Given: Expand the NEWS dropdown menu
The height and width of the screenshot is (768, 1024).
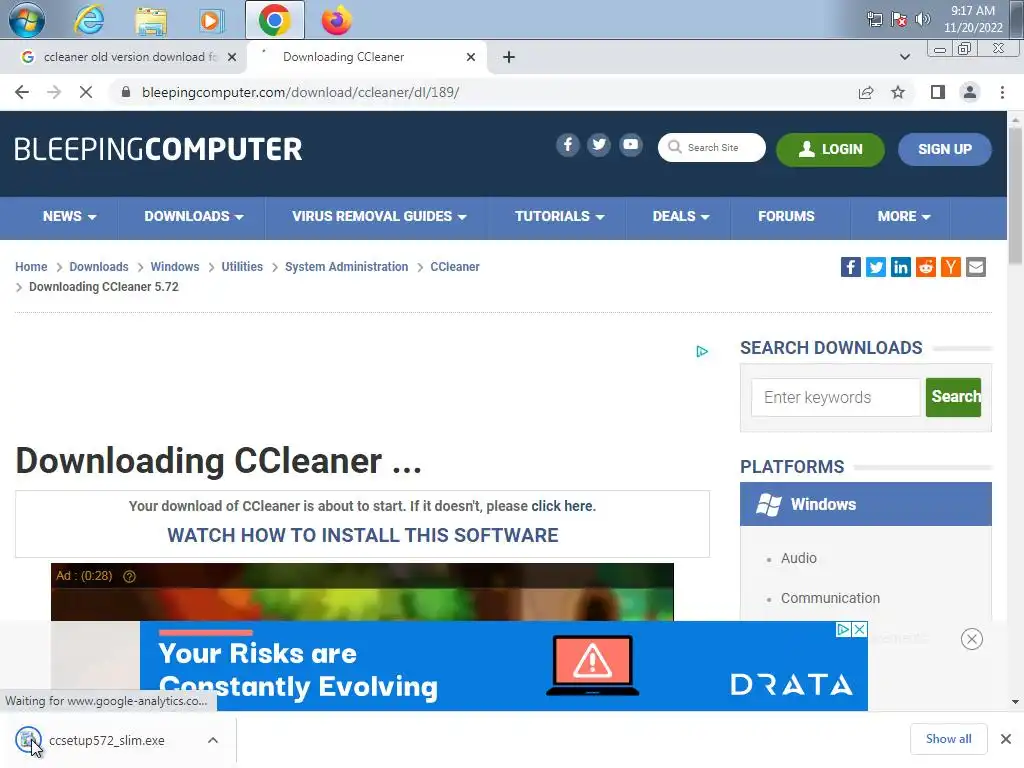Looking at the screenshot, I should pyautogui.click(x=69, y=216).
